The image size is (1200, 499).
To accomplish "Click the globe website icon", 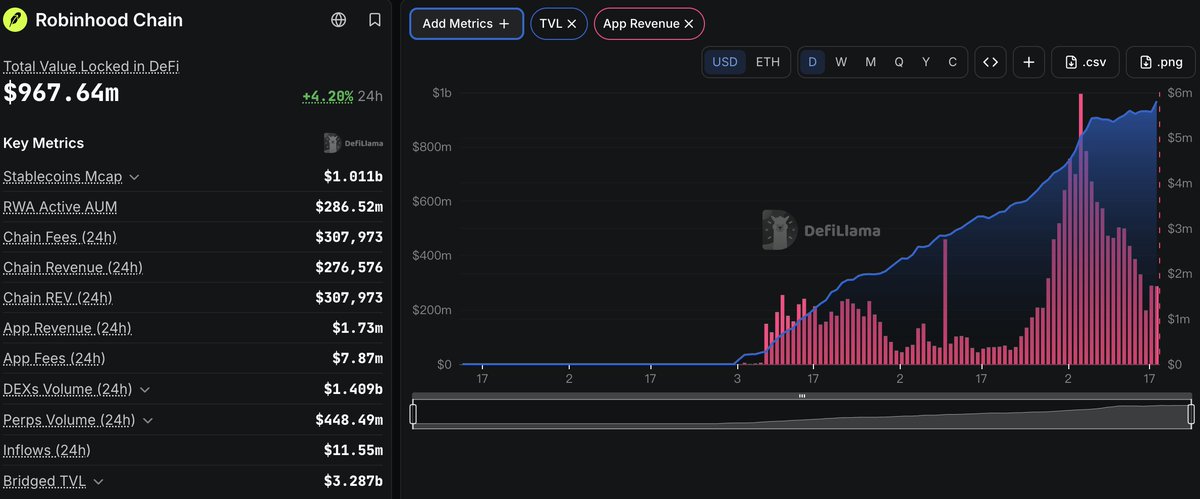I will pos(339,20).
